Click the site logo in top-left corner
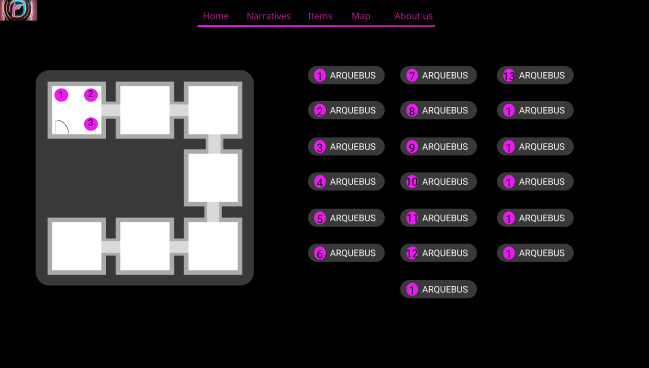Image resolution: width=649 pixels, height=368 pixels. 19,10
